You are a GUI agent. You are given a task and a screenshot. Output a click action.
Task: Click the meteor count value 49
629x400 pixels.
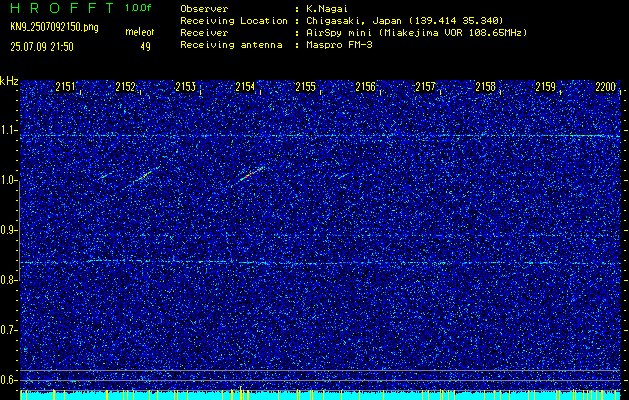point(145,47)
